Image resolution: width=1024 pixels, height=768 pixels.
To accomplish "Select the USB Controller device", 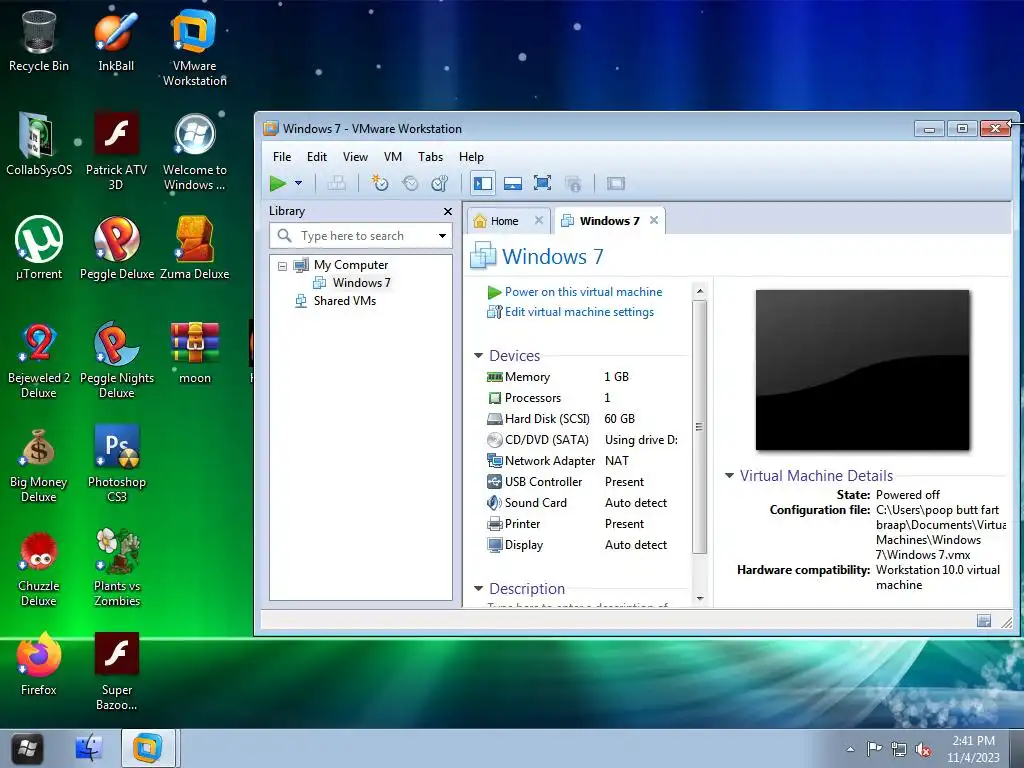I will (584, 481).
